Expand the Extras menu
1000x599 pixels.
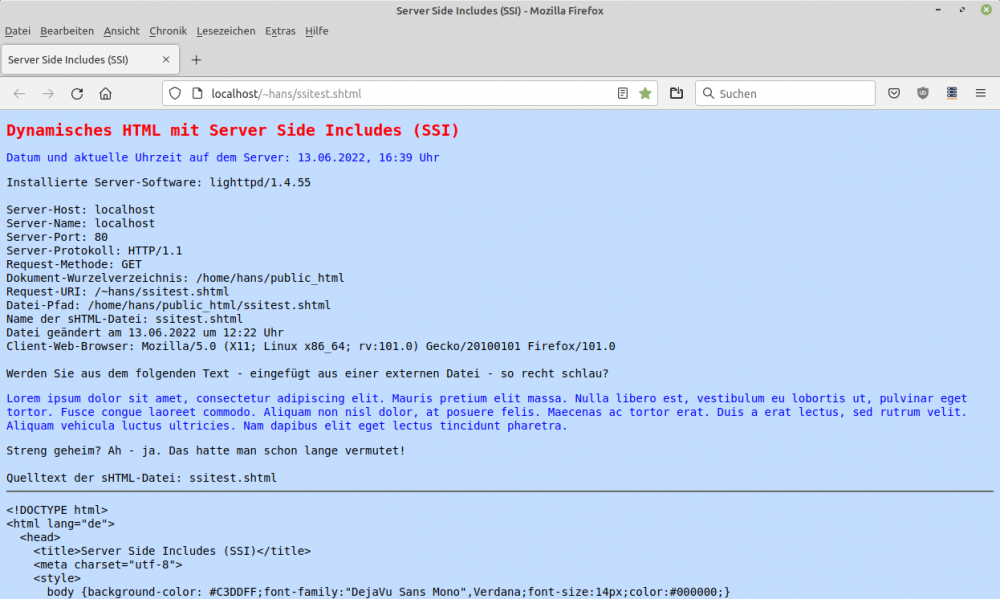tap(280, 31)
